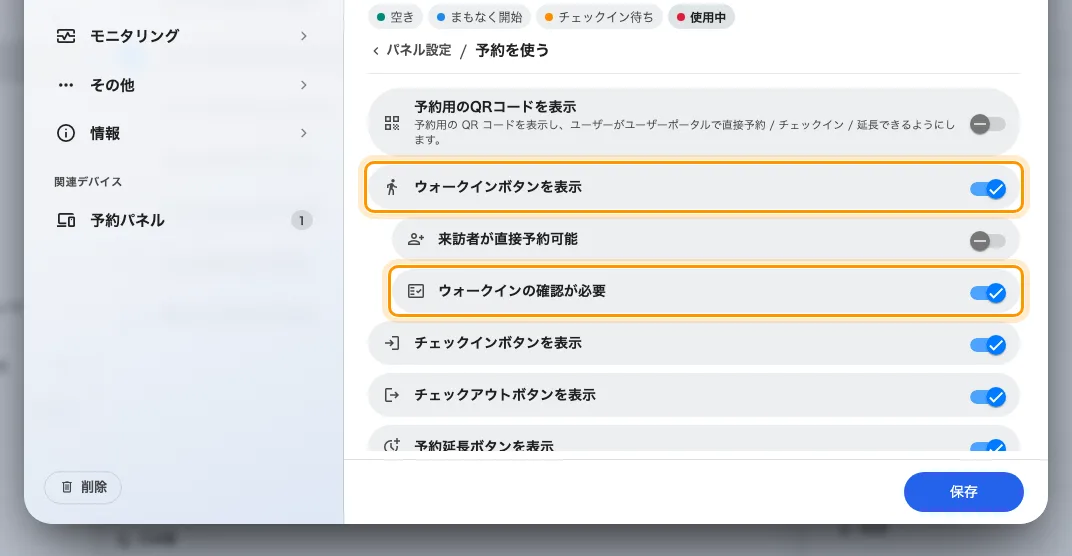Expand その他 chevron
Image resolution: width=1072 pixels, height=556 pixels.
tap(304, 85)
